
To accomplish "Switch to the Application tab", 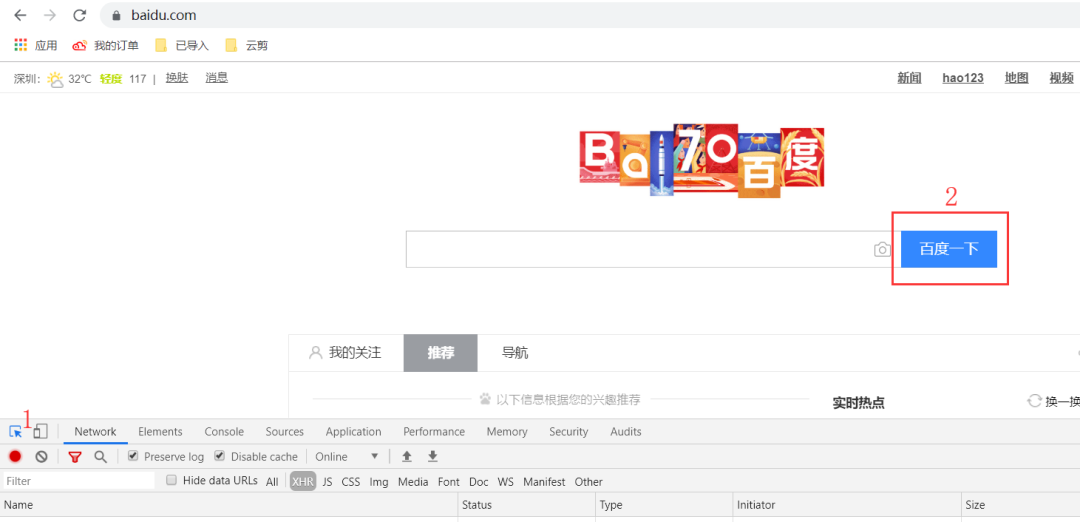I will pos(353,432).
